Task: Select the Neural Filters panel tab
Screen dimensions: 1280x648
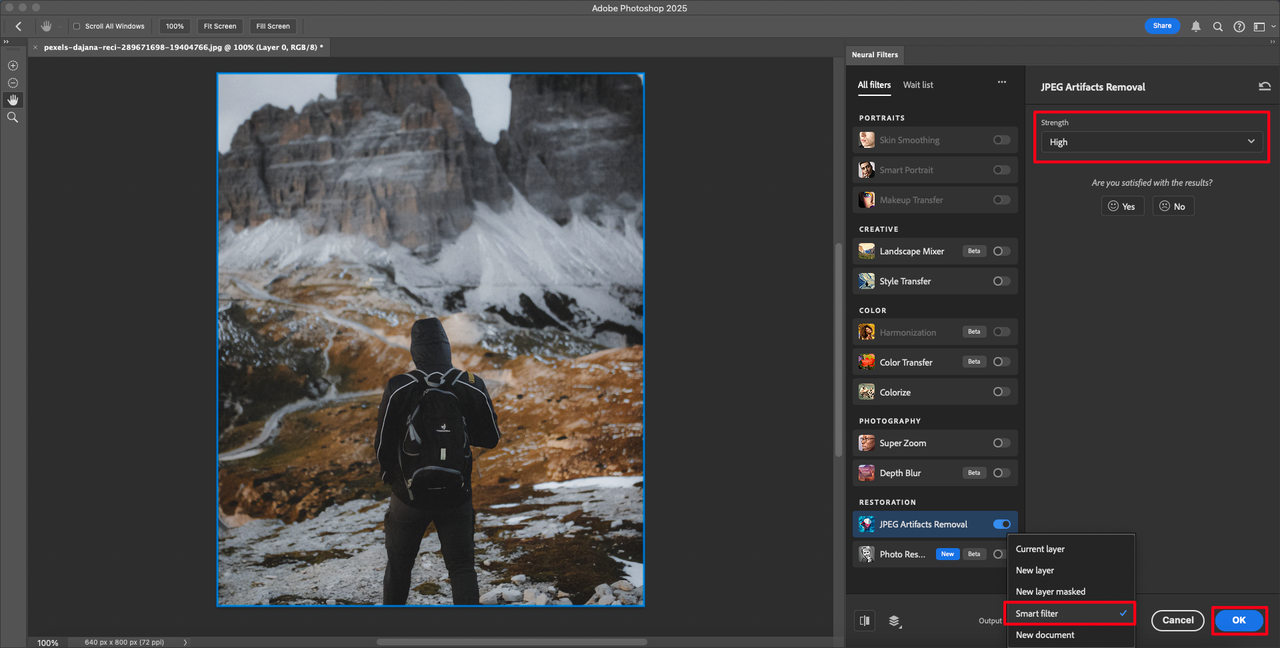Action: click(875, 54)
